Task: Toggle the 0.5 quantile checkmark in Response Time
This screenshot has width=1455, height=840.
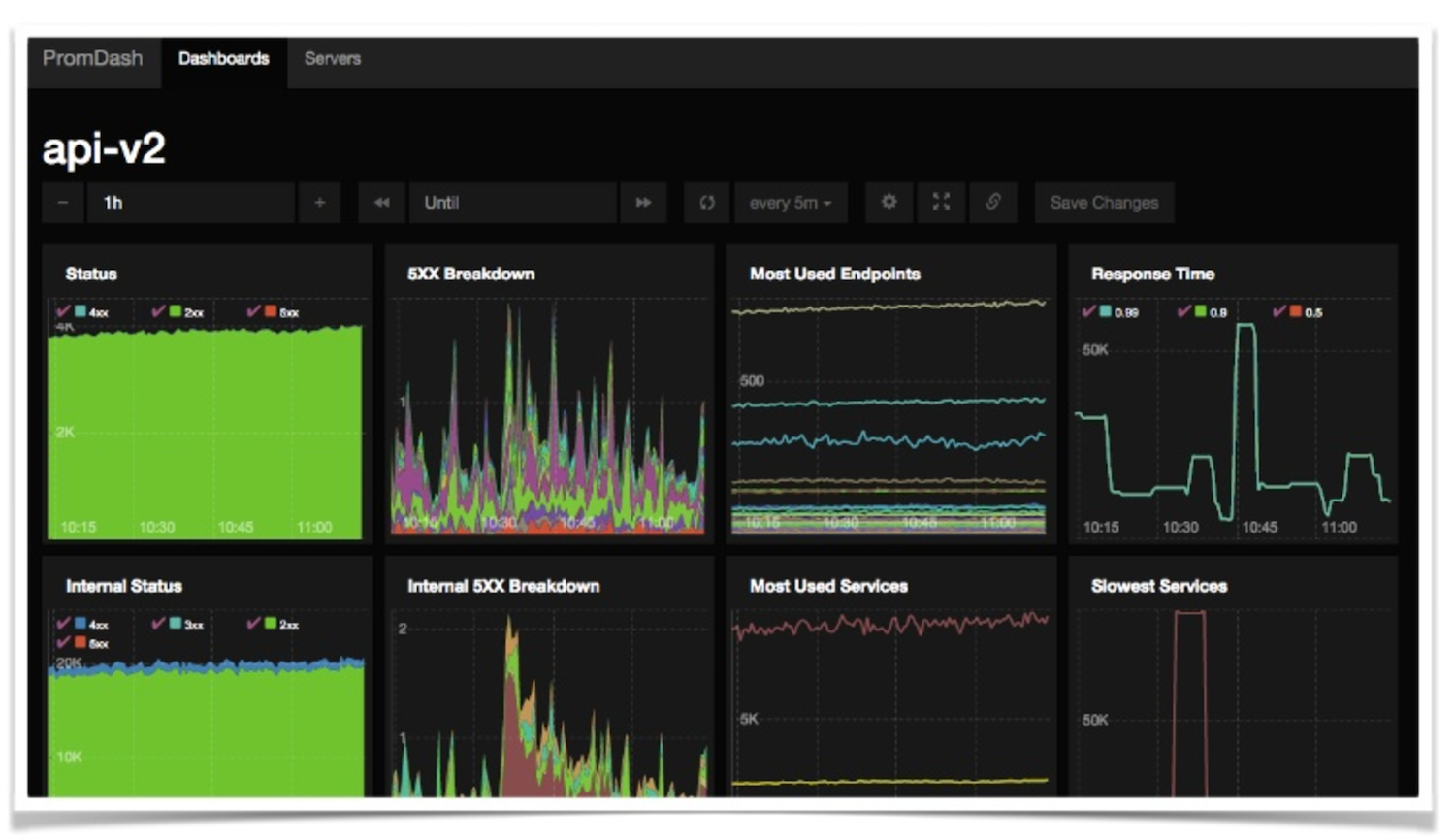Action: (1280, 311)
